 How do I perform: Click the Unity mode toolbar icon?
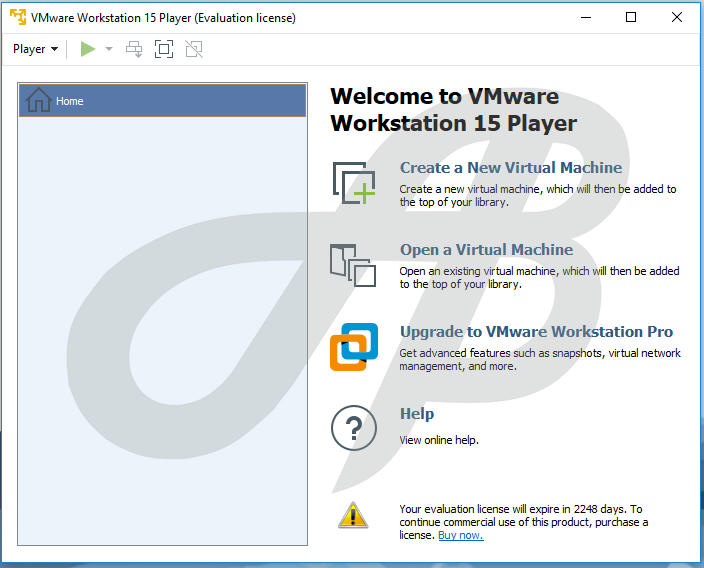point(194,49)
